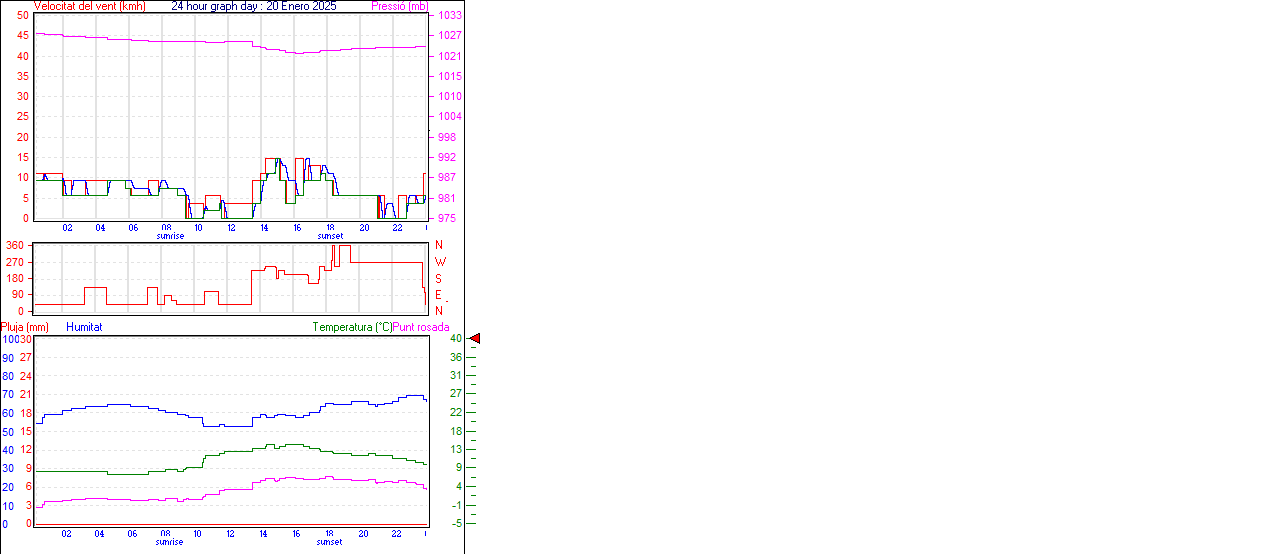
Task: Click the 'S' compass label on direction chart
Action: [438, 278]
